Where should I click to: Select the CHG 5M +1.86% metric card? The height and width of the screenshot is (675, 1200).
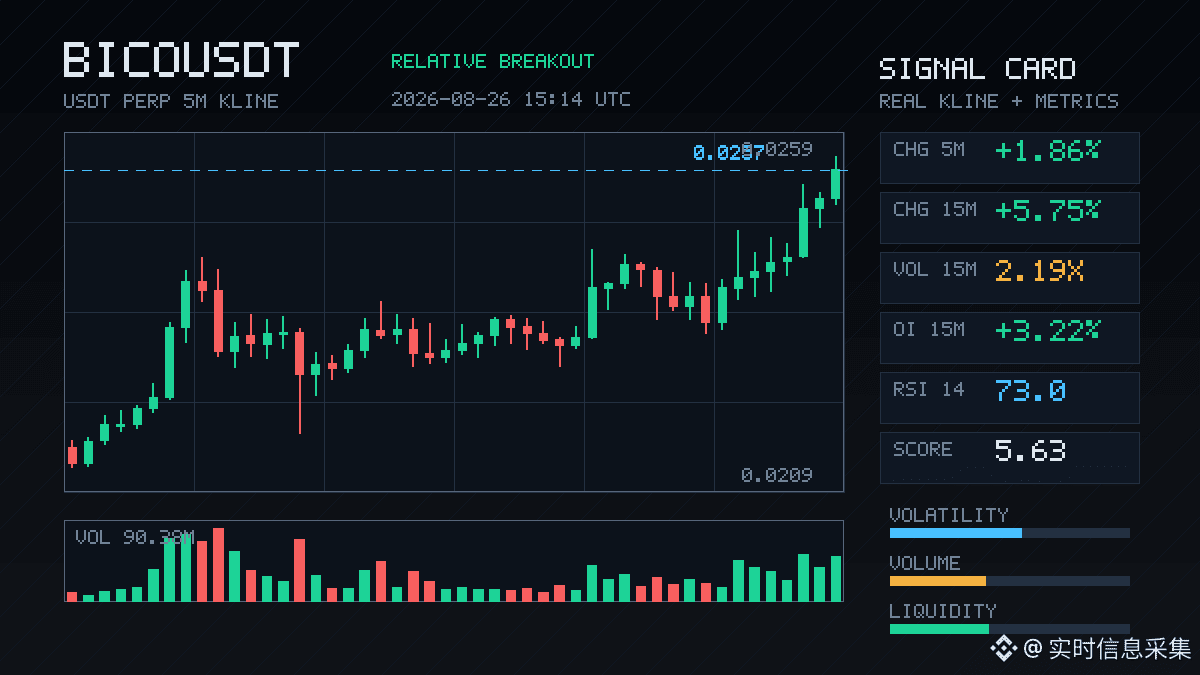point(1009,157)
